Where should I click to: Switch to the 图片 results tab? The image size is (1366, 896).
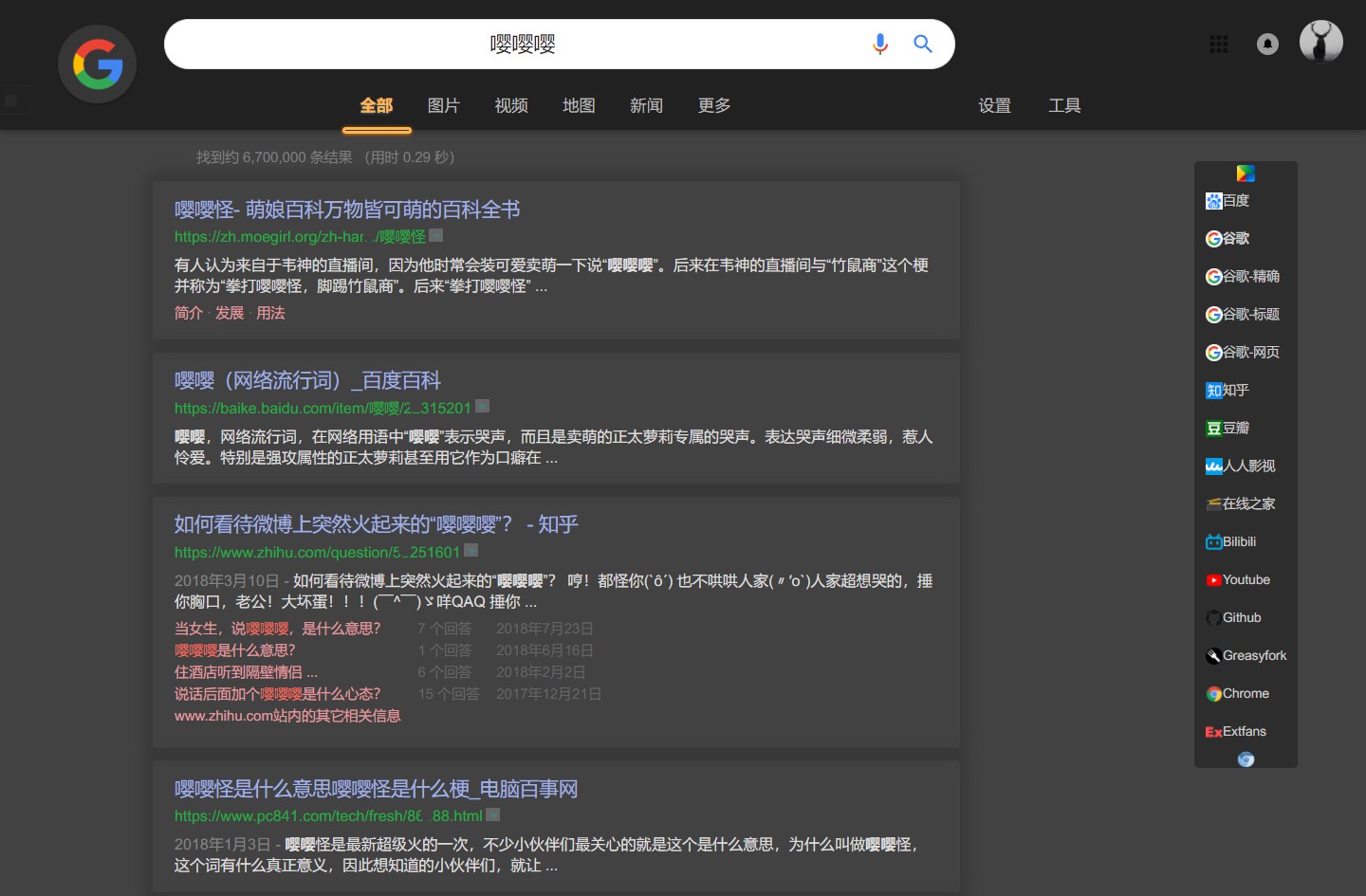click(x=444, y=105)
